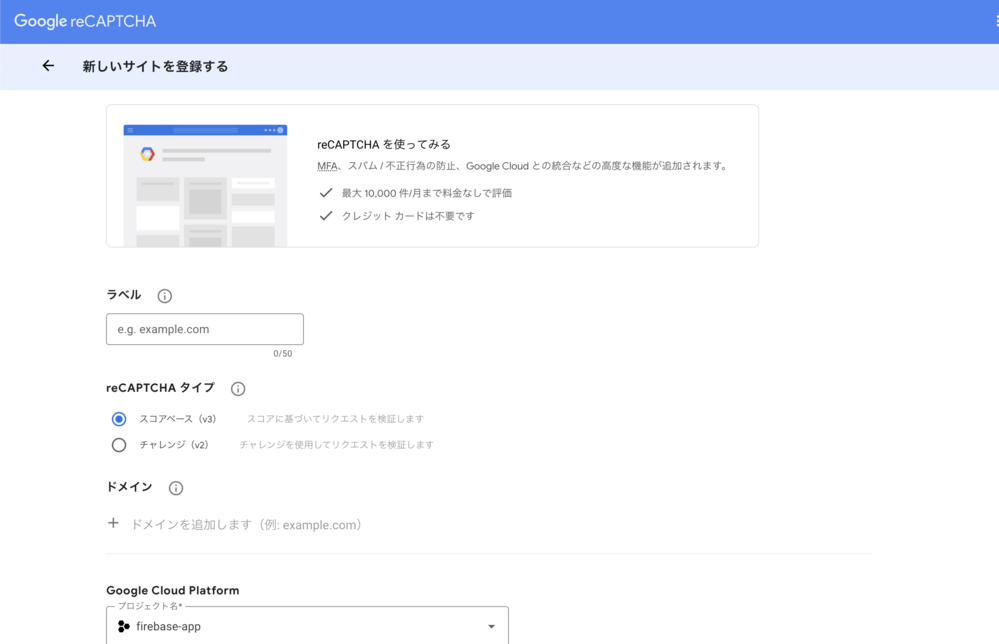Click the 最大 10,000 件/月まで料金なしで評価 text

[x=427, y=193]
